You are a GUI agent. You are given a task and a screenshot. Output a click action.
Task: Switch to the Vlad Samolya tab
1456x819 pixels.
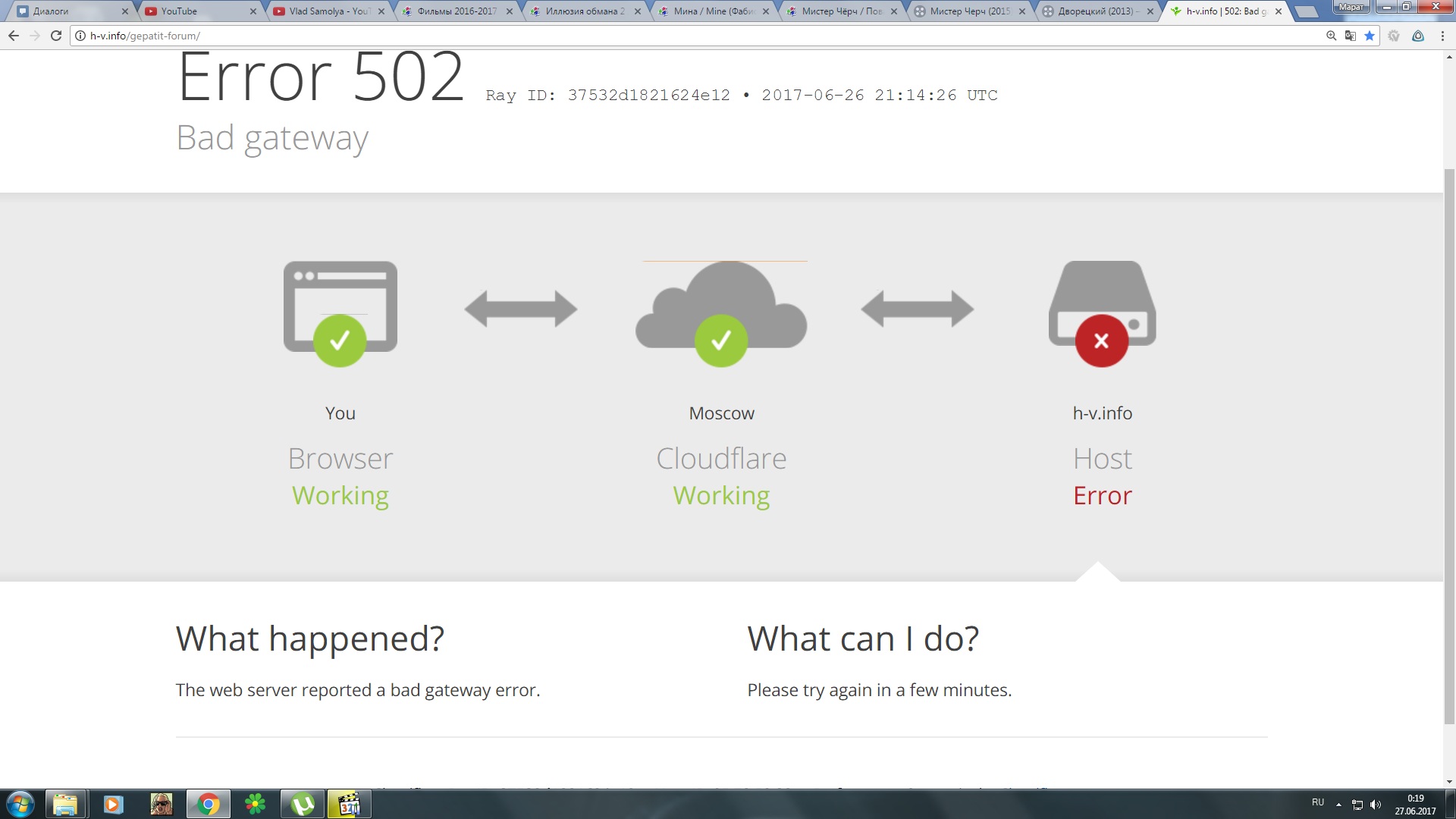(326, 11)
